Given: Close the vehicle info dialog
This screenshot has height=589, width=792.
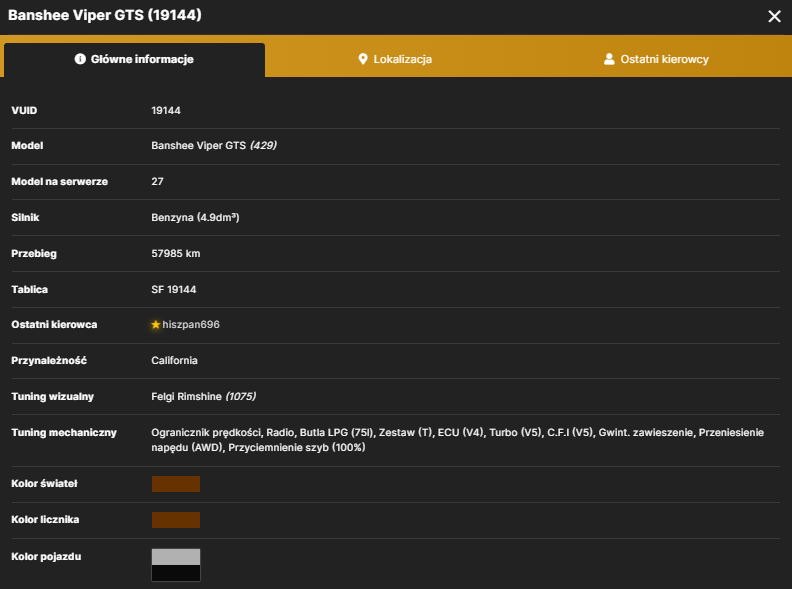Looking at the screenshot, I should click(x=774, y=16).
